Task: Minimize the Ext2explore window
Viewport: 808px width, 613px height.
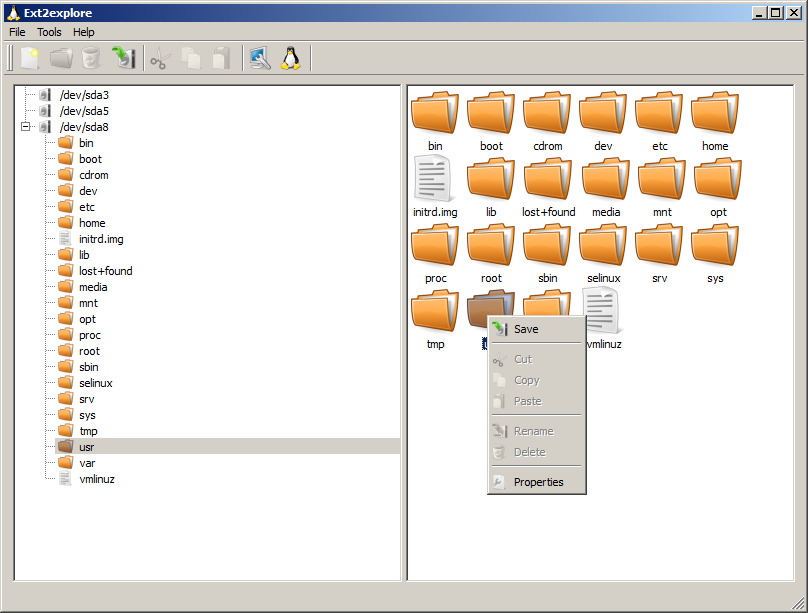Action: [759, 13]
